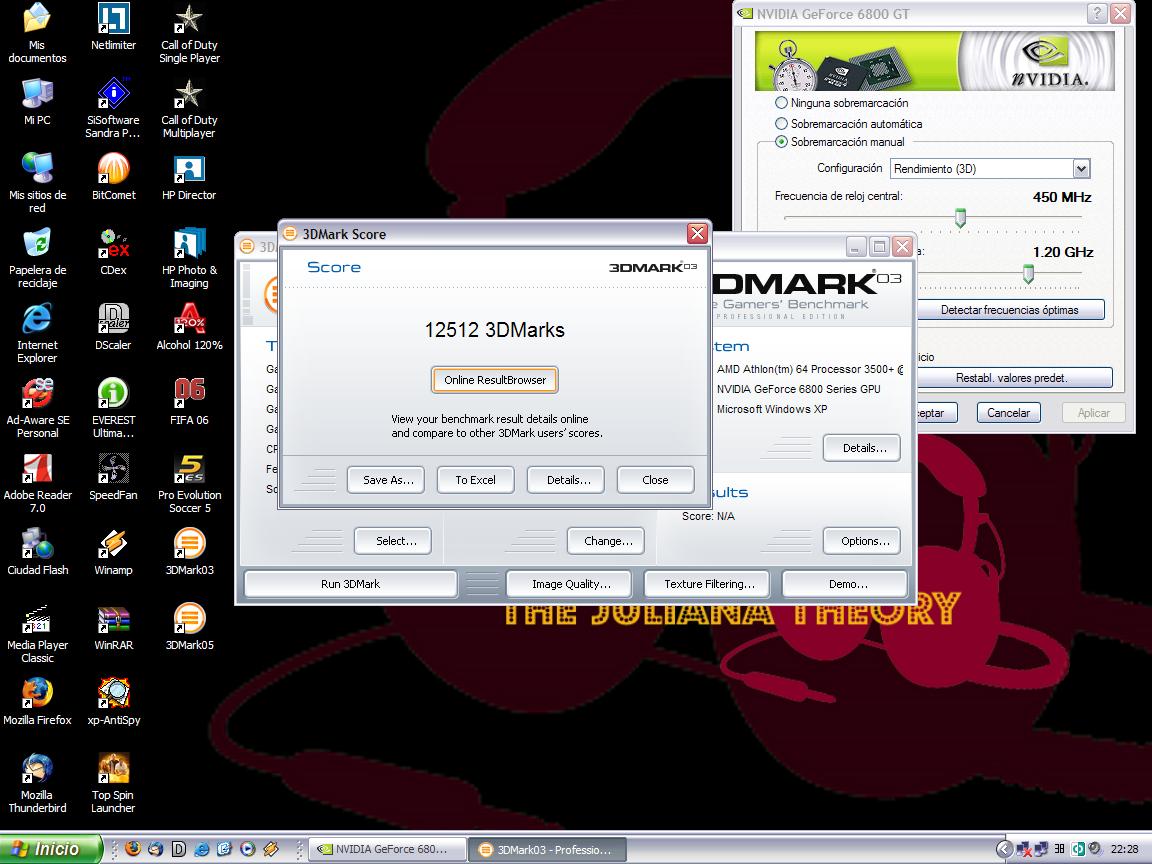Launch Winamp desktop icon
Image resolution: width=1152 pixels, height=864 pixels.
(x=113, y=552)
